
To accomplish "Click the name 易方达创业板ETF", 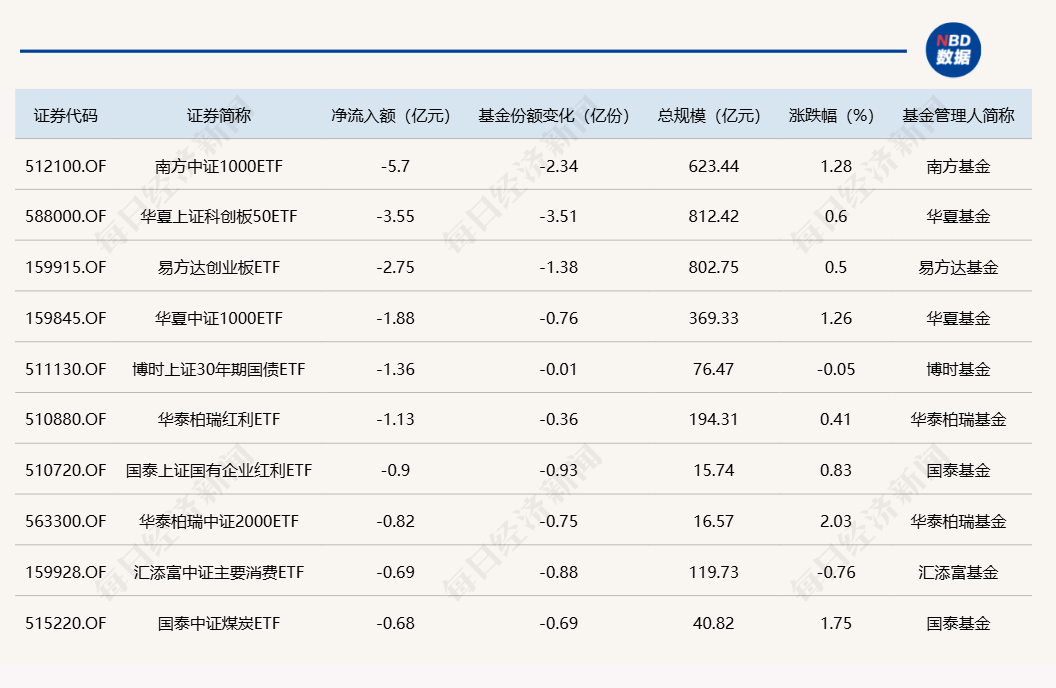I will [219, 267].
